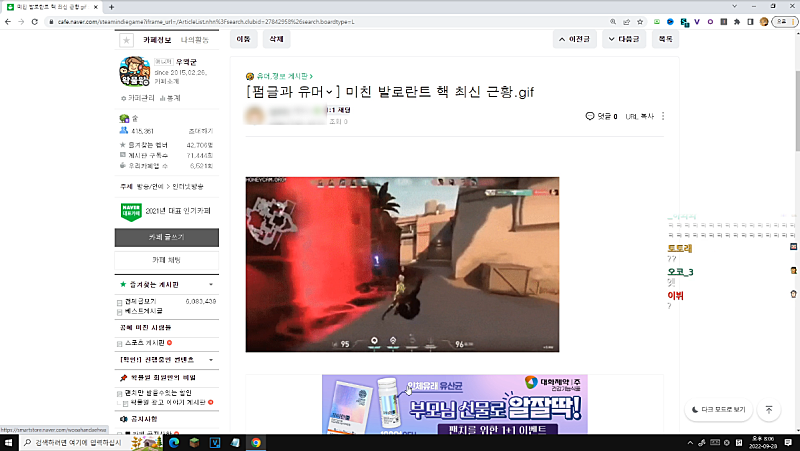The height and width of the screenshot is (451, 800).
Task: Open the NAVER 대표카페 green badge
Action: (x=131, y=211)
